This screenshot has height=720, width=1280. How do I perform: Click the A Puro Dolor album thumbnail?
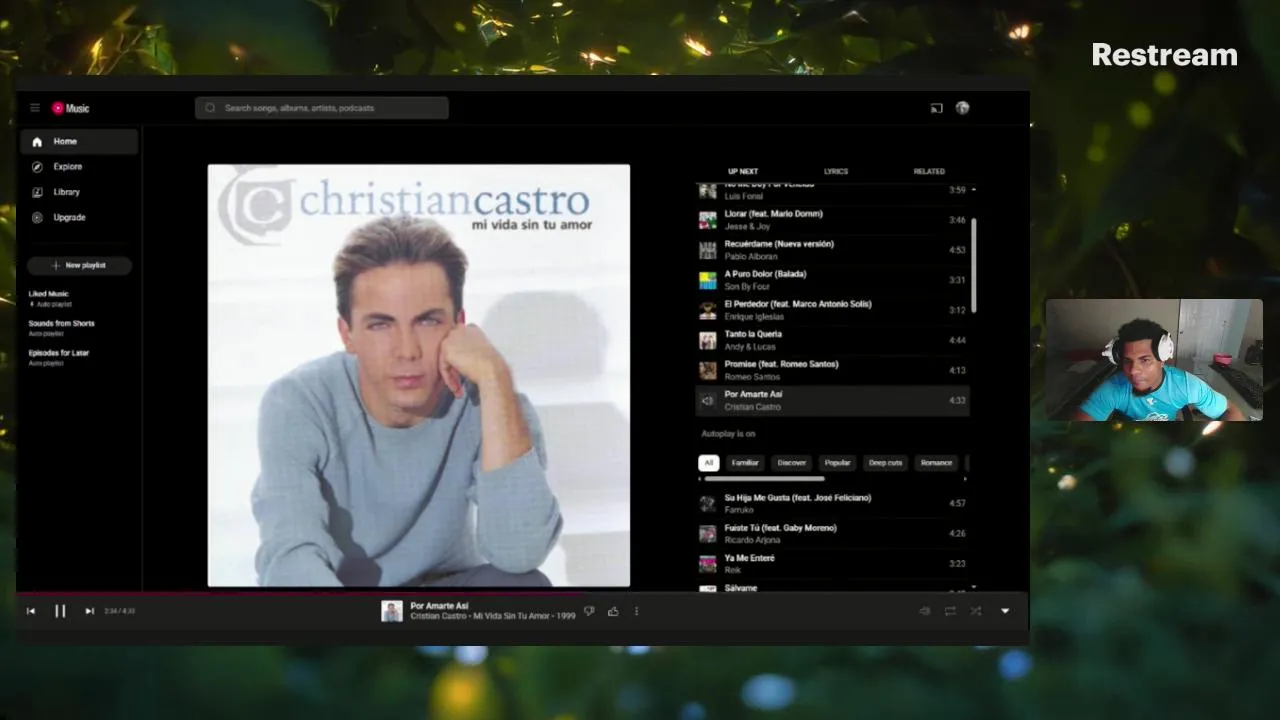click(708, 280)
